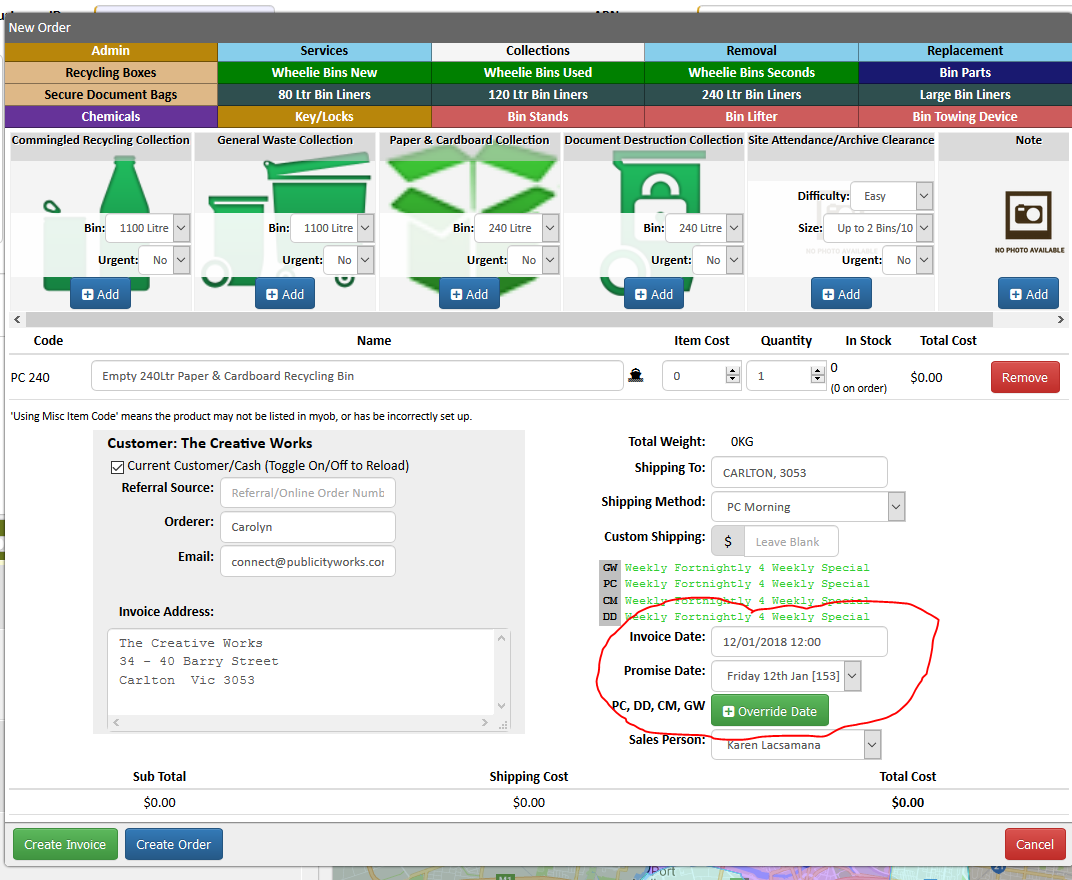Click the No Photo Available camera icon
Screen dimensions: 1072x880
[x=1028, y=215]
